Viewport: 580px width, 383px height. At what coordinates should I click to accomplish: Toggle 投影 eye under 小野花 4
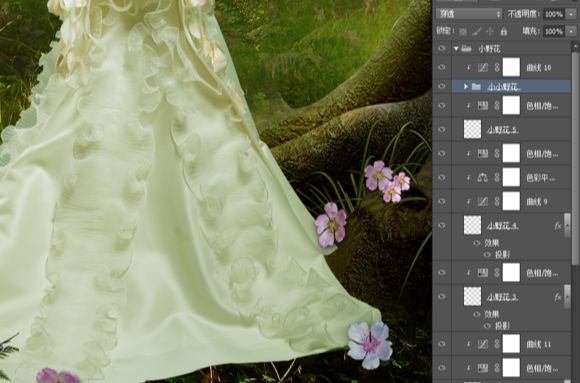(x=487, y=255)
